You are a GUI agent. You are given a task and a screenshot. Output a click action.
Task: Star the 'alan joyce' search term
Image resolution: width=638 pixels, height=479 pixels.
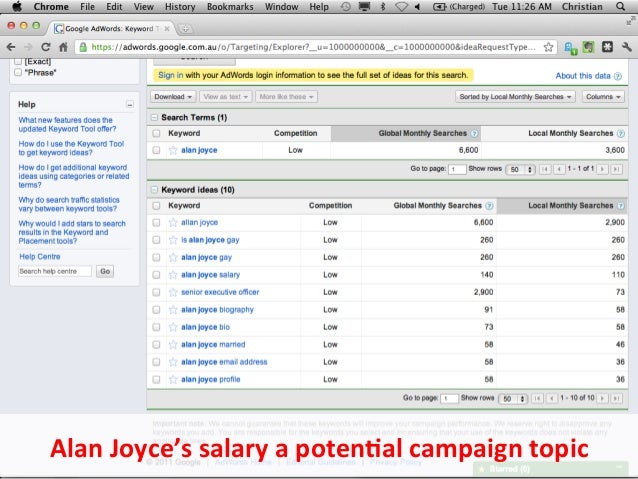coord(173,150)
